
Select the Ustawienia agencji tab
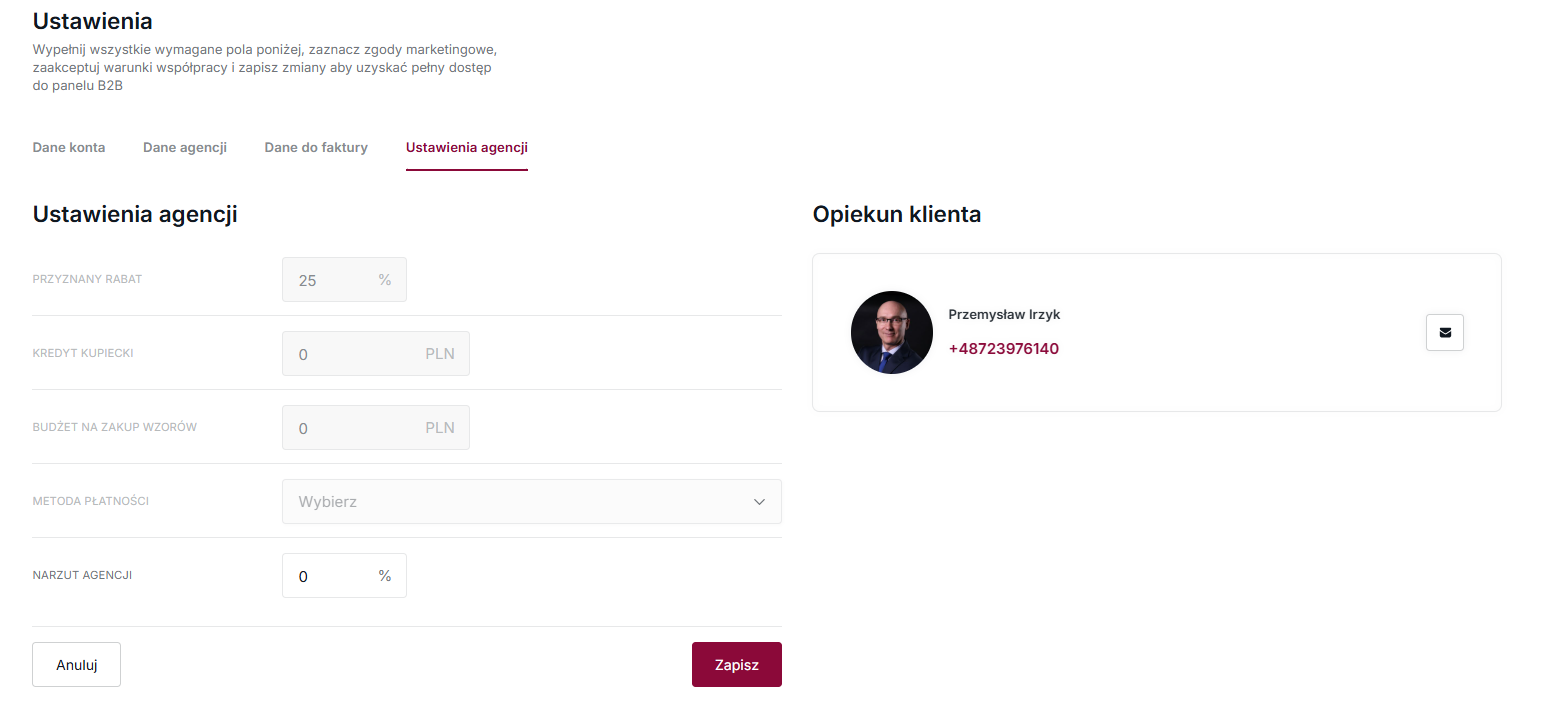pyautogui.click(x=466, y=148)
